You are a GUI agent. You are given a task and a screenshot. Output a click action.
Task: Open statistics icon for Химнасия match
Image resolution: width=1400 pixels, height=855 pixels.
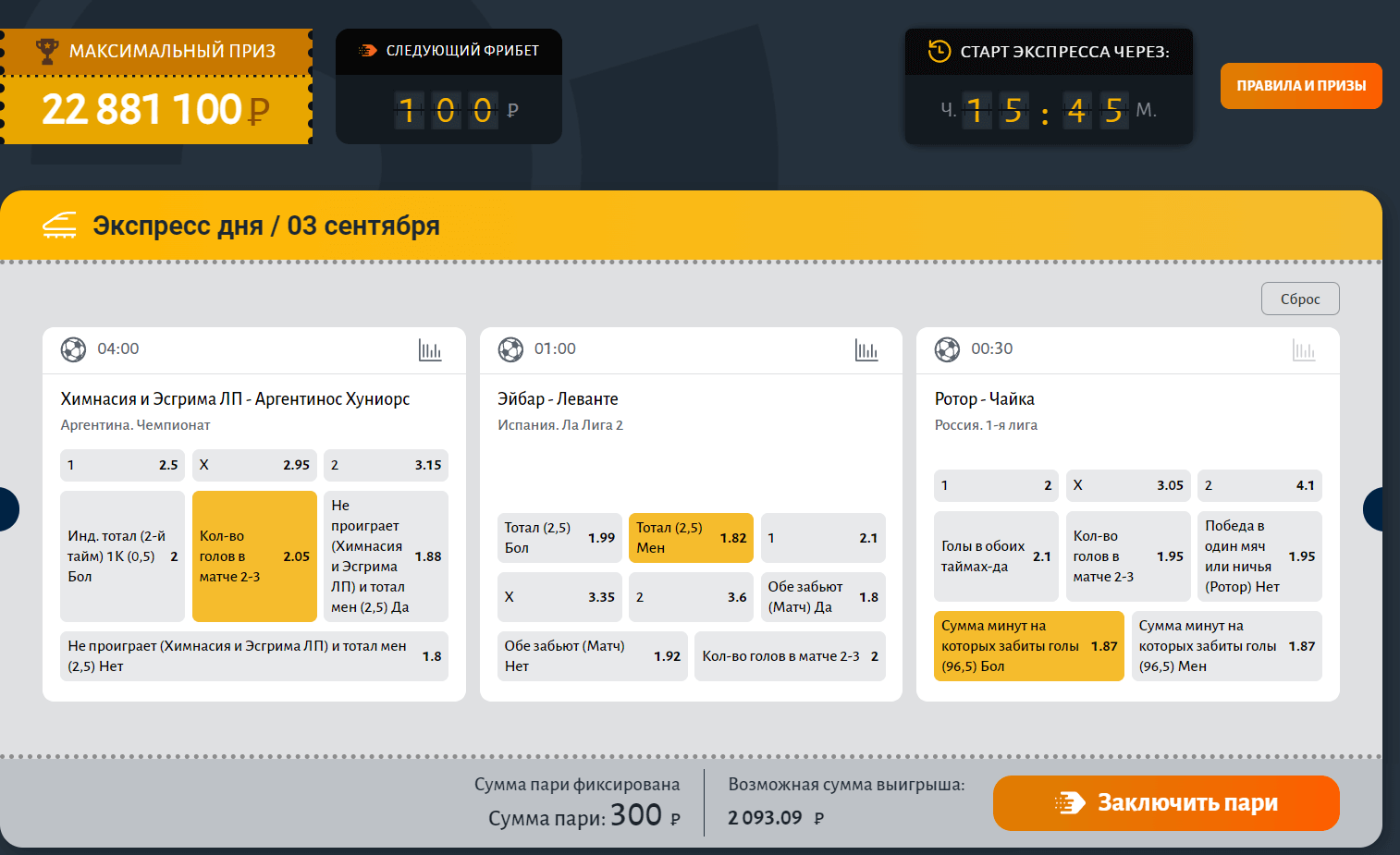pyautogui.click(x=430, y=350)
